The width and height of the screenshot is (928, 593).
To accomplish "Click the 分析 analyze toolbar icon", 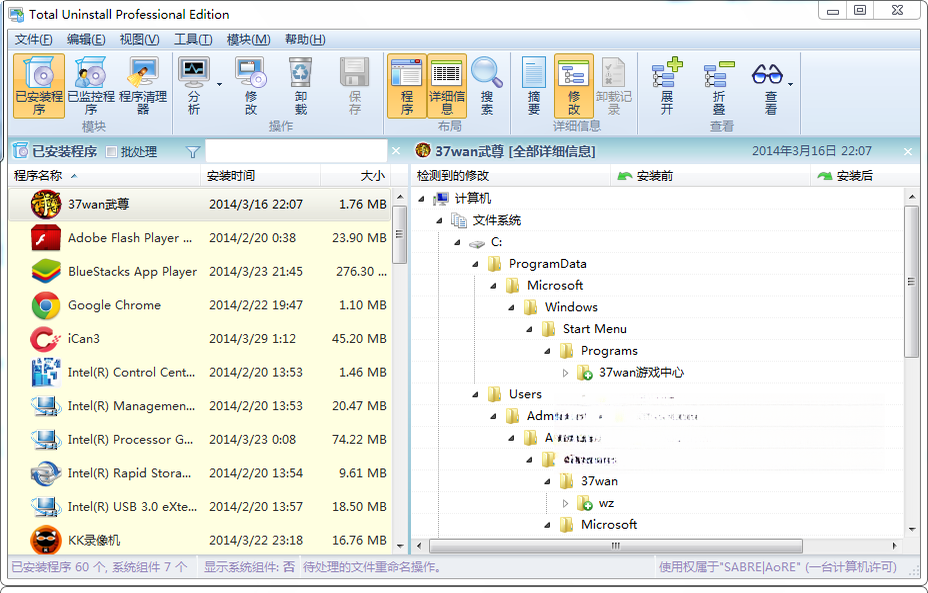I will (x=194, y=86).
